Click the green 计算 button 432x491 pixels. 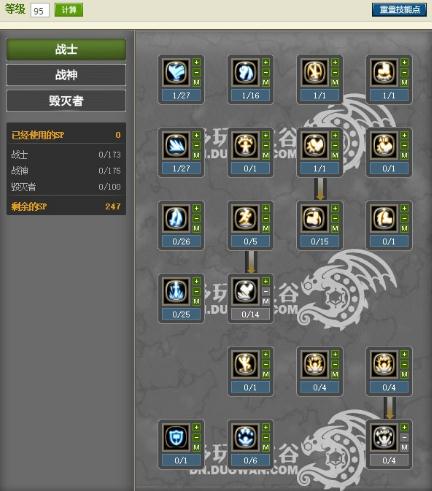click(69, 10)
